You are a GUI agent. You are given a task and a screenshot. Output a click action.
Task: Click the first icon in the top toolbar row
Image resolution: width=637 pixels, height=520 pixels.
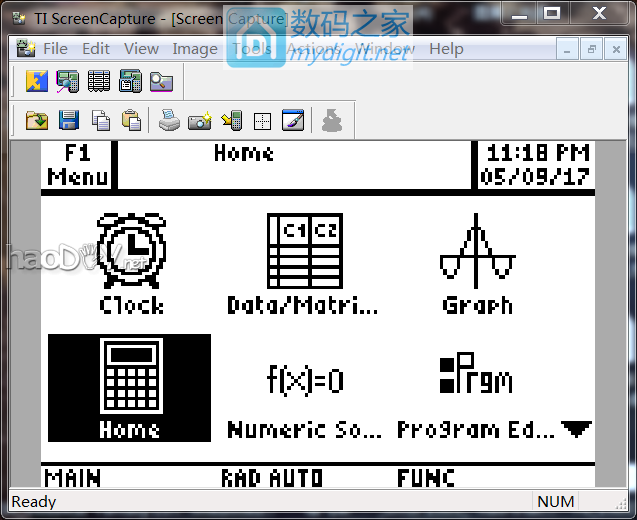point(37,81)
